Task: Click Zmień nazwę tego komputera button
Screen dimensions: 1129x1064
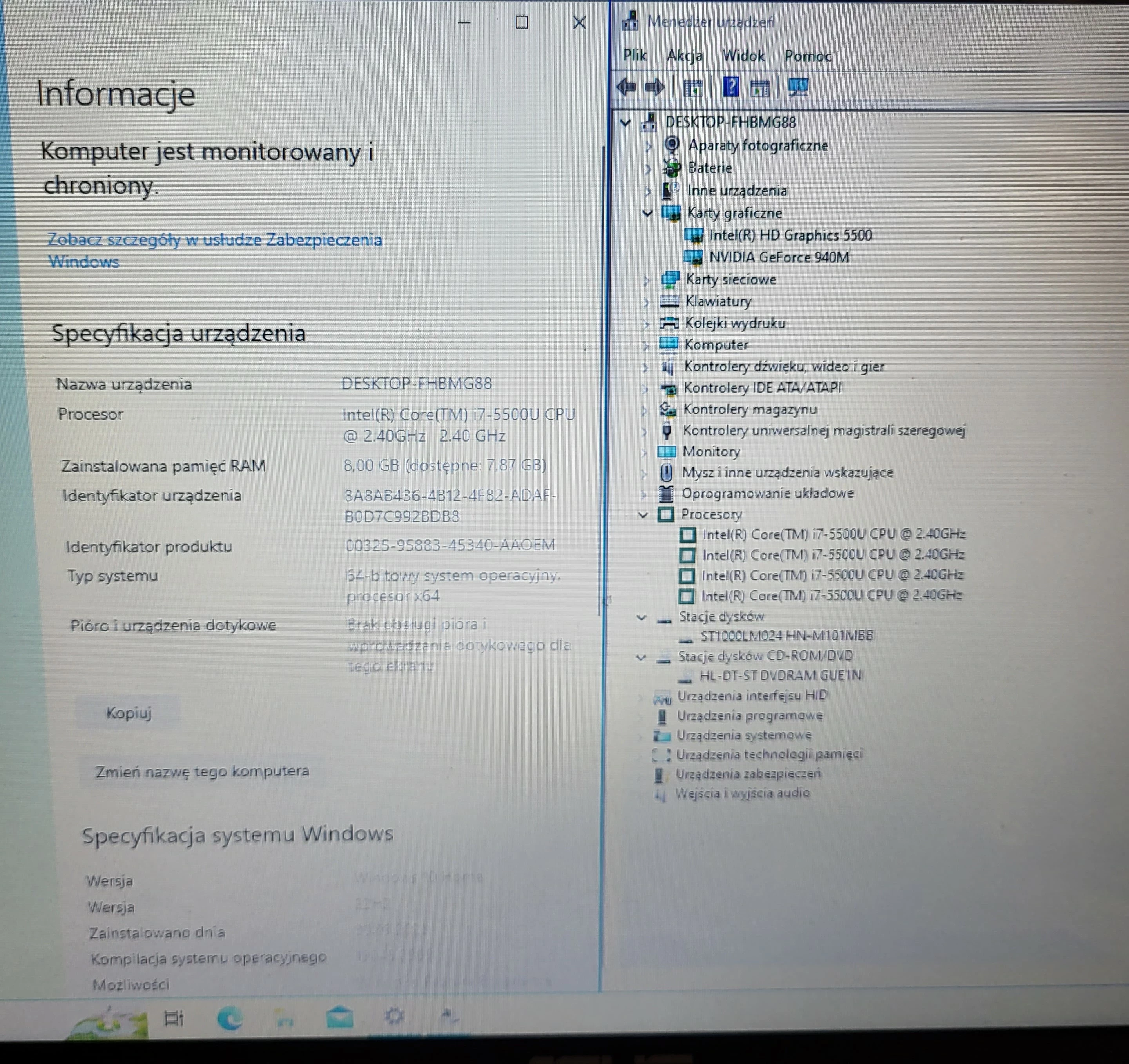Action: pyautogui.click(x=202, y=771)
